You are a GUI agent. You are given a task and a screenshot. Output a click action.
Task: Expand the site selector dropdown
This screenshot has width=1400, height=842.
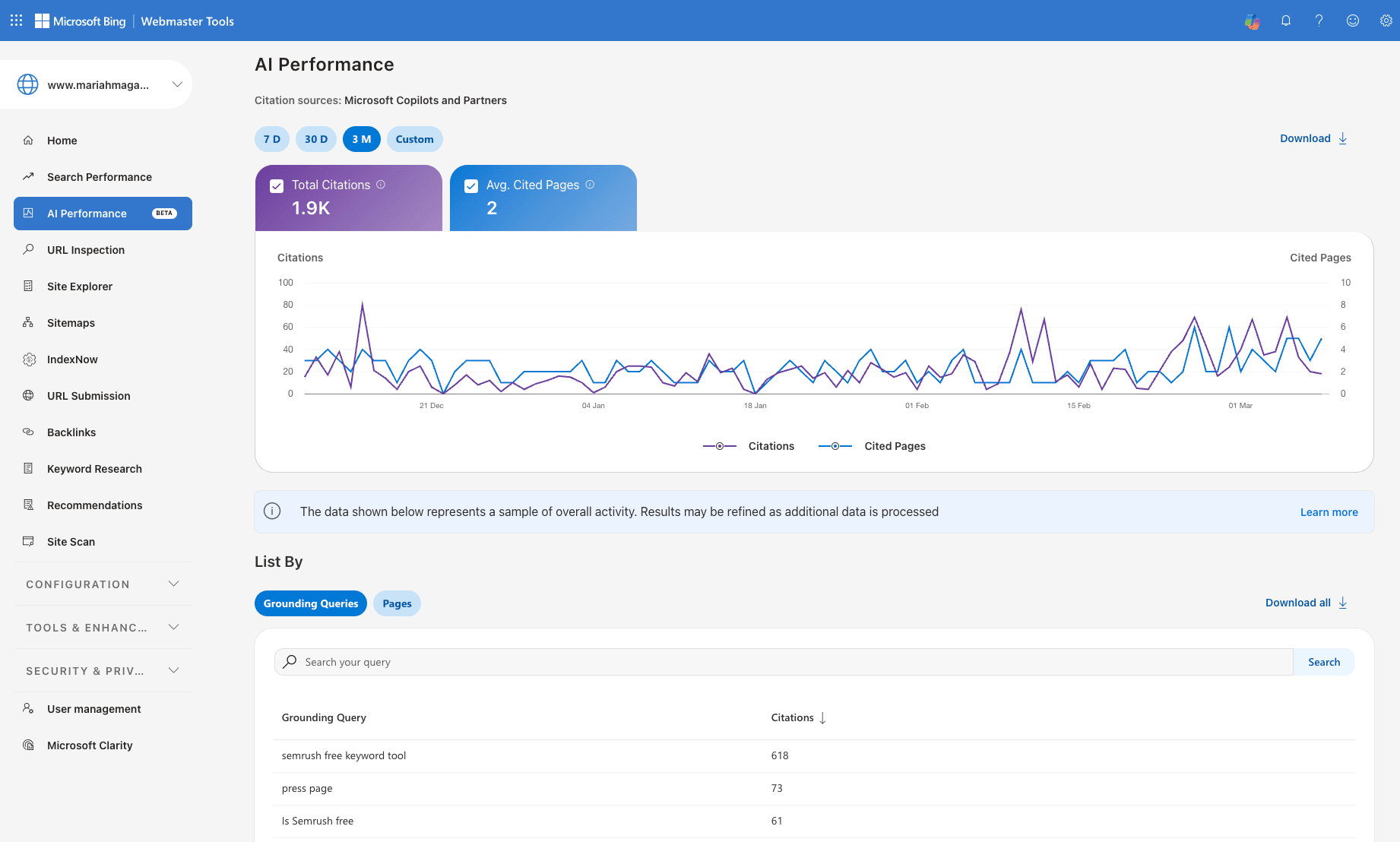[x=177, y=84]
